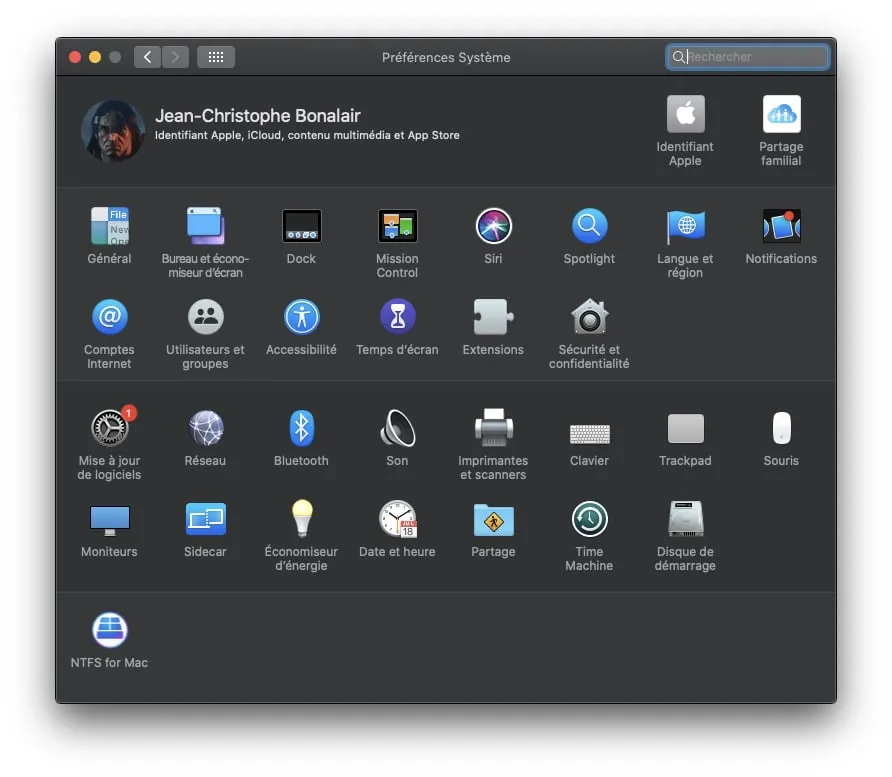The image size is (892, 777).
Task: Open Sécurité et confidentialité pane
Action: click(589, 317)
